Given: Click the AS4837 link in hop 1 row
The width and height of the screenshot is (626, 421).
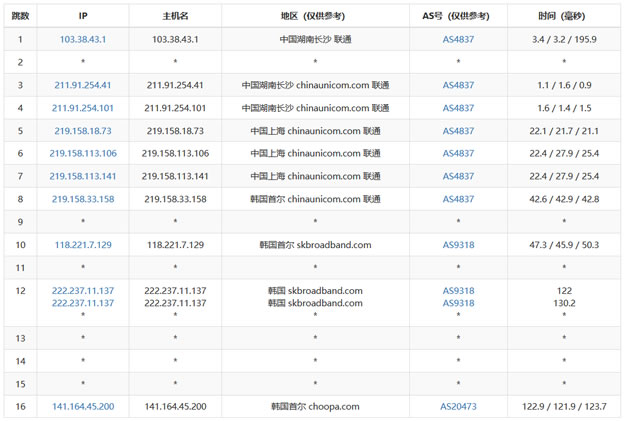Looking at the screenshot, I should [458, 40].
